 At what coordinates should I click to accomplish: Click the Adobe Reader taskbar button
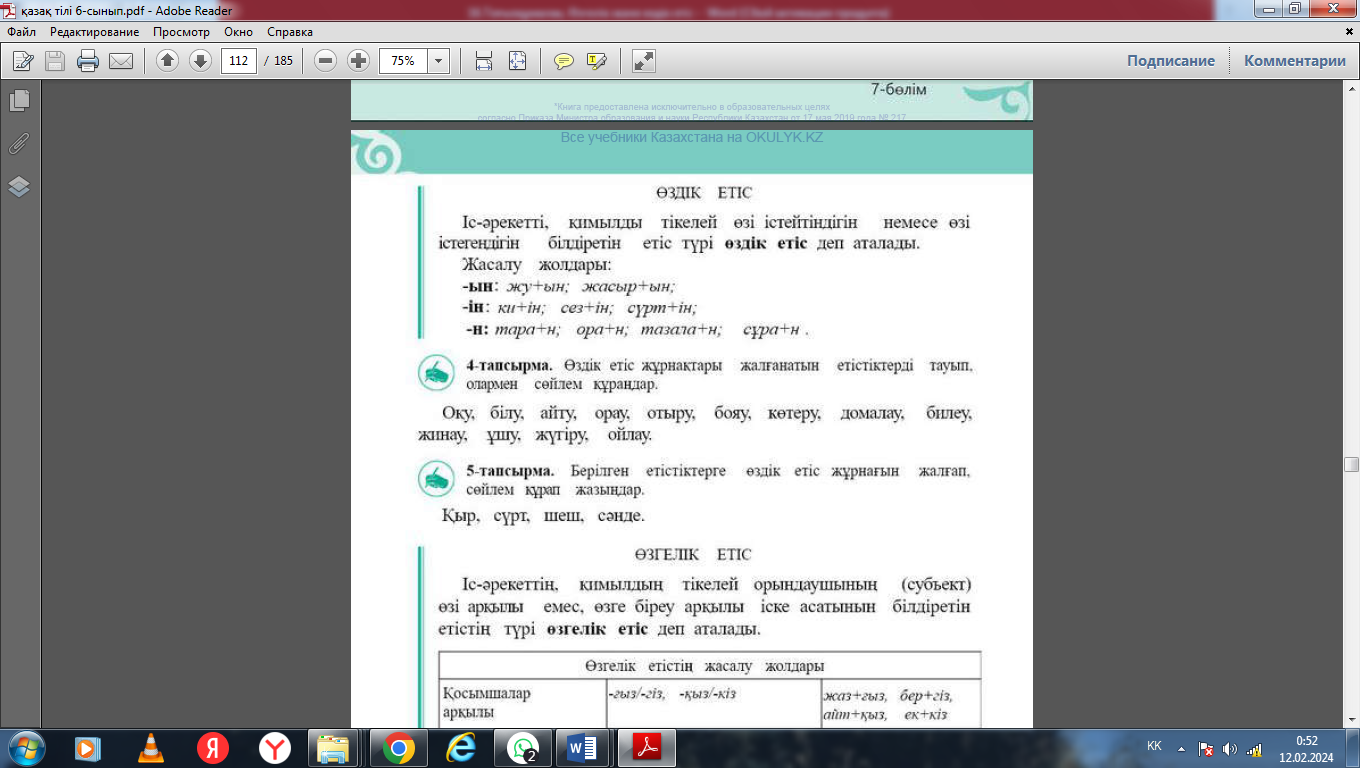(647, 748)
